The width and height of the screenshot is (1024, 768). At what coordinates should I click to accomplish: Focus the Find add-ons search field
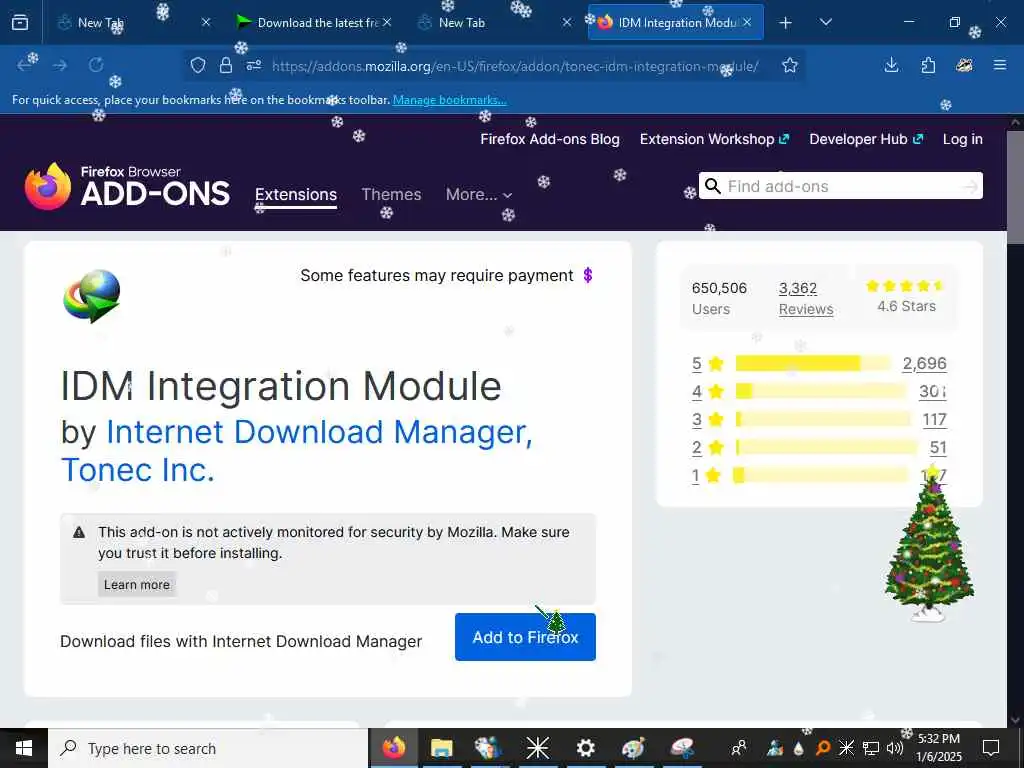point(840,186)
